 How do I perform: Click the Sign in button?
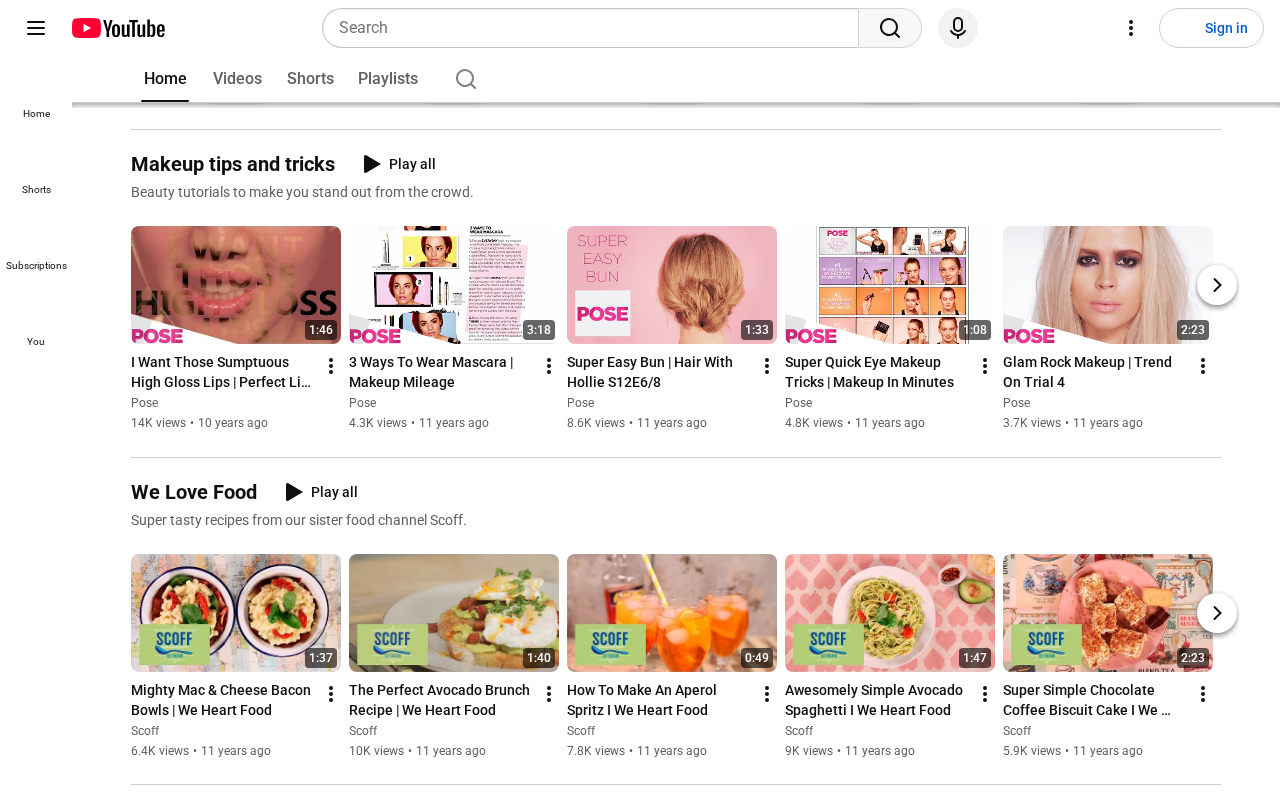[1211, 28]
